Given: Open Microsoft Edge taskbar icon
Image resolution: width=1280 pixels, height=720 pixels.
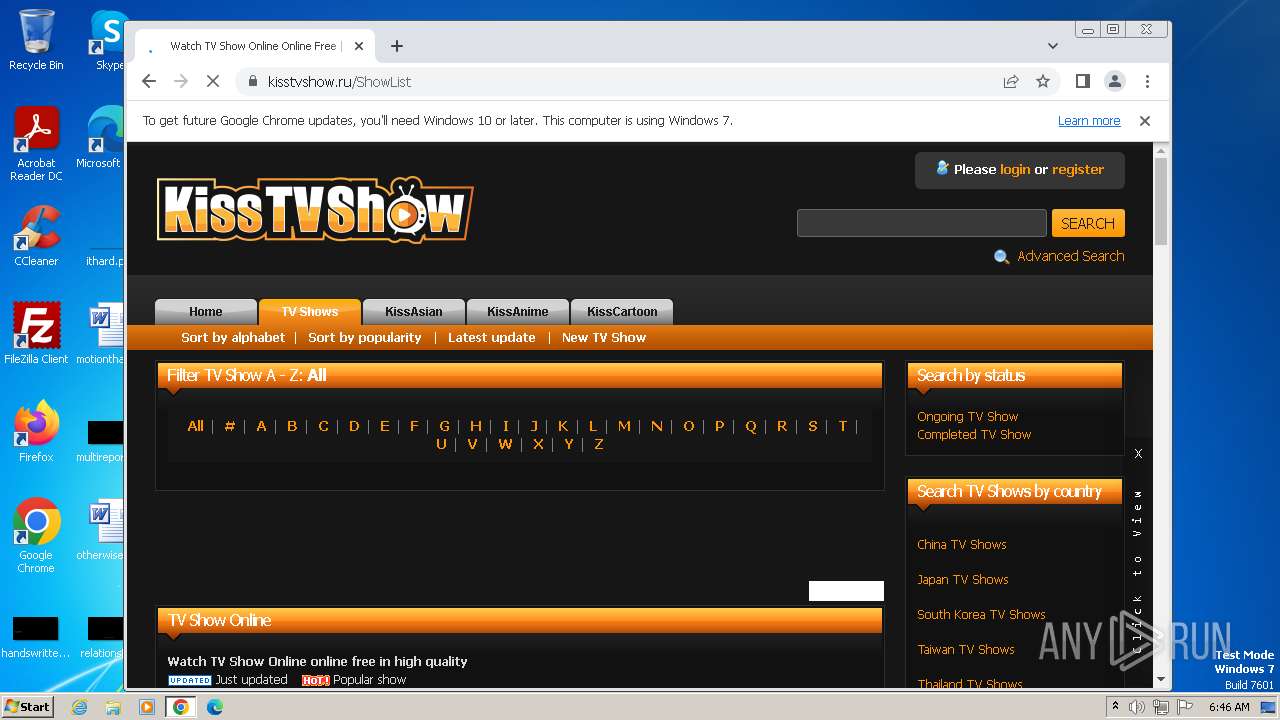Looking at the screenshot, I should click(215, 707).
